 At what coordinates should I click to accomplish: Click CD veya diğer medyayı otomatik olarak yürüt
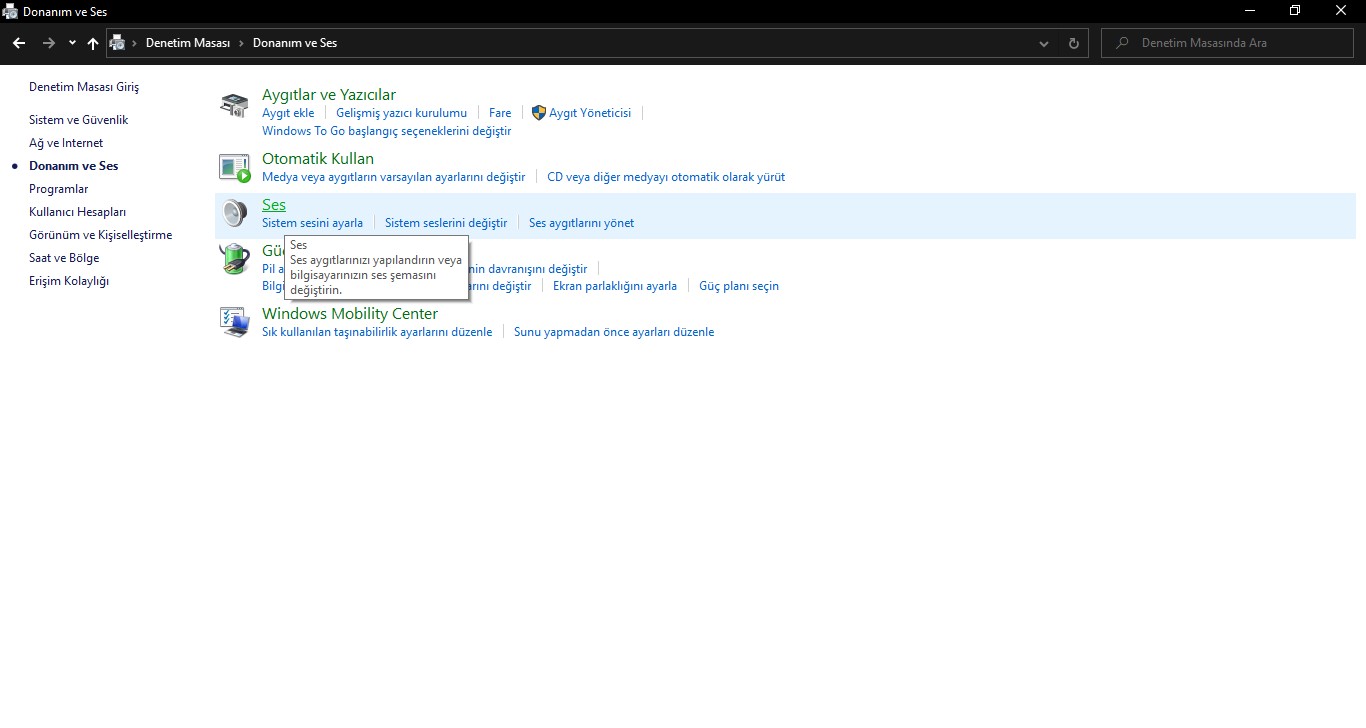[x=666, y=177]
